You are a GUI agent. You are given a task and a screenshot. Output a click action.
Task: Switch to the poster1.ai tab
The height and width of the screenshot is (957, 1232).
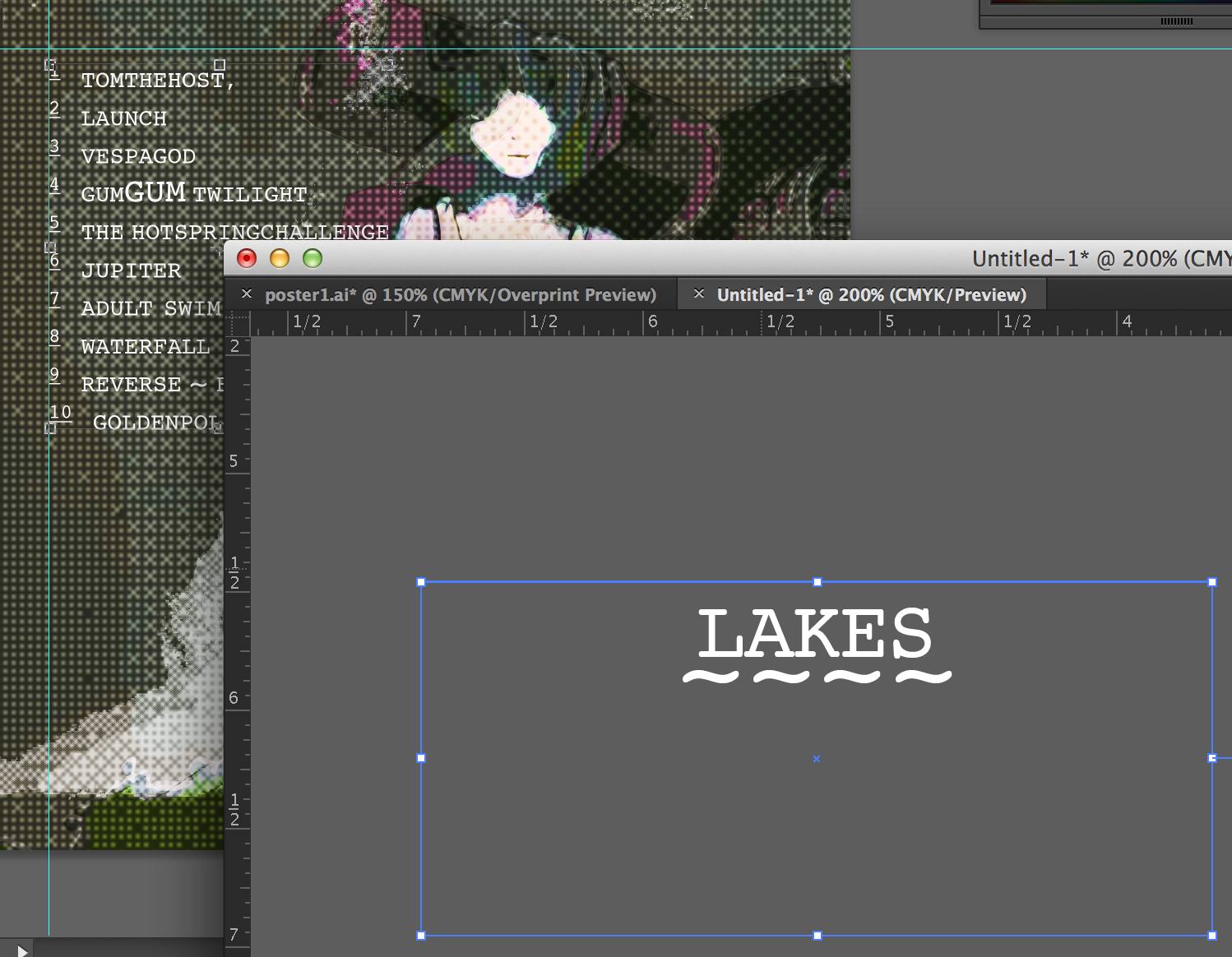tap(460, 294)
